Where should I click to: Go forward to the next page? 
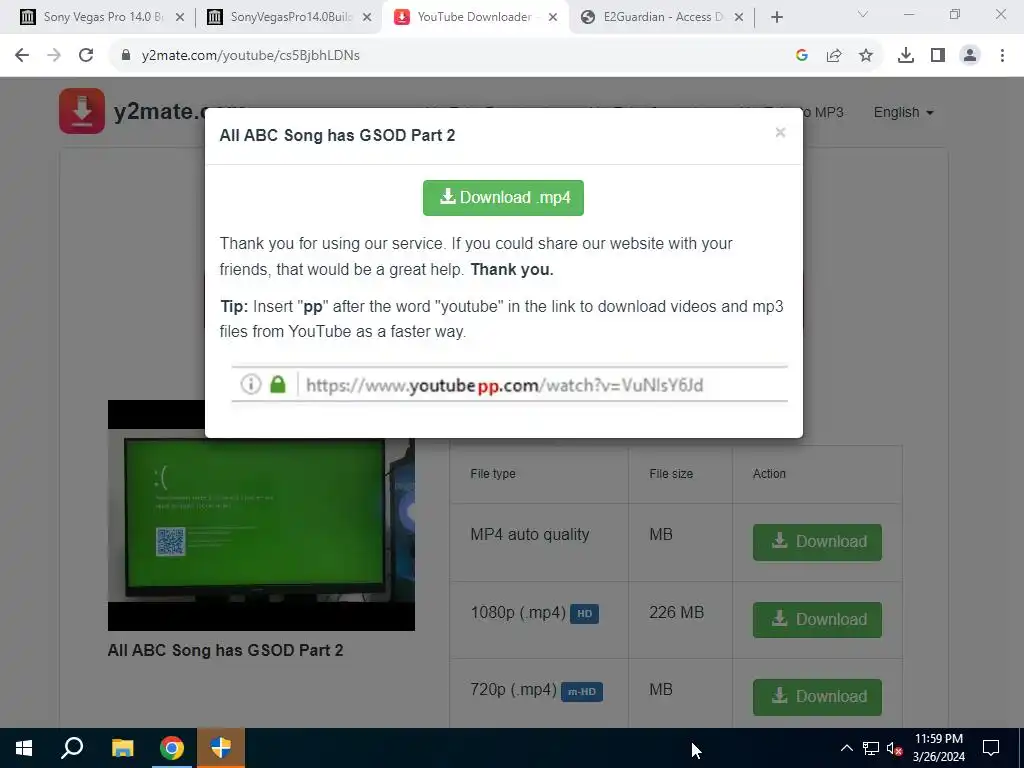point(54,56)
